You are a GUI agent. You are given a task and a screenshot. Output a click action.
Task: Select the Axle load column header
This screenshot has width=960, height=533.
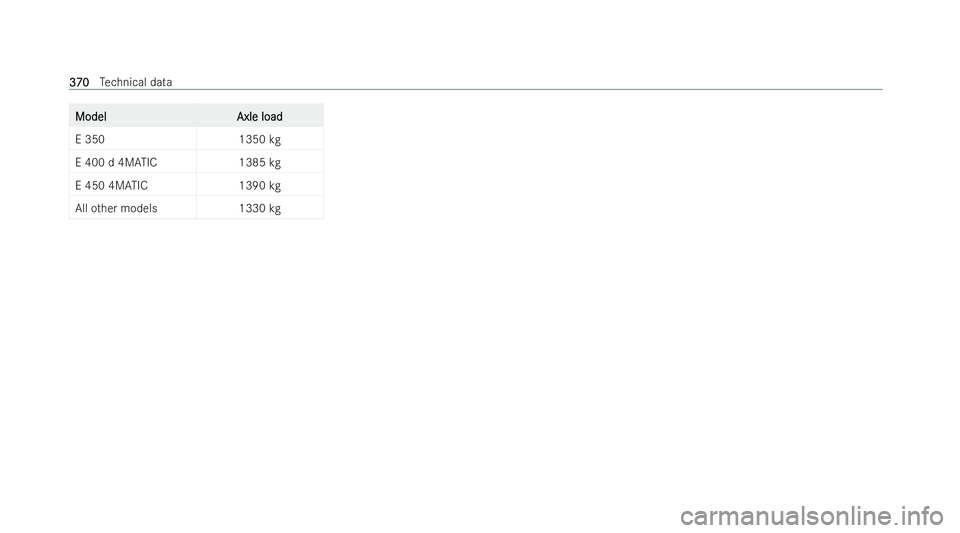pyautogui.click(x=260, y=116)
